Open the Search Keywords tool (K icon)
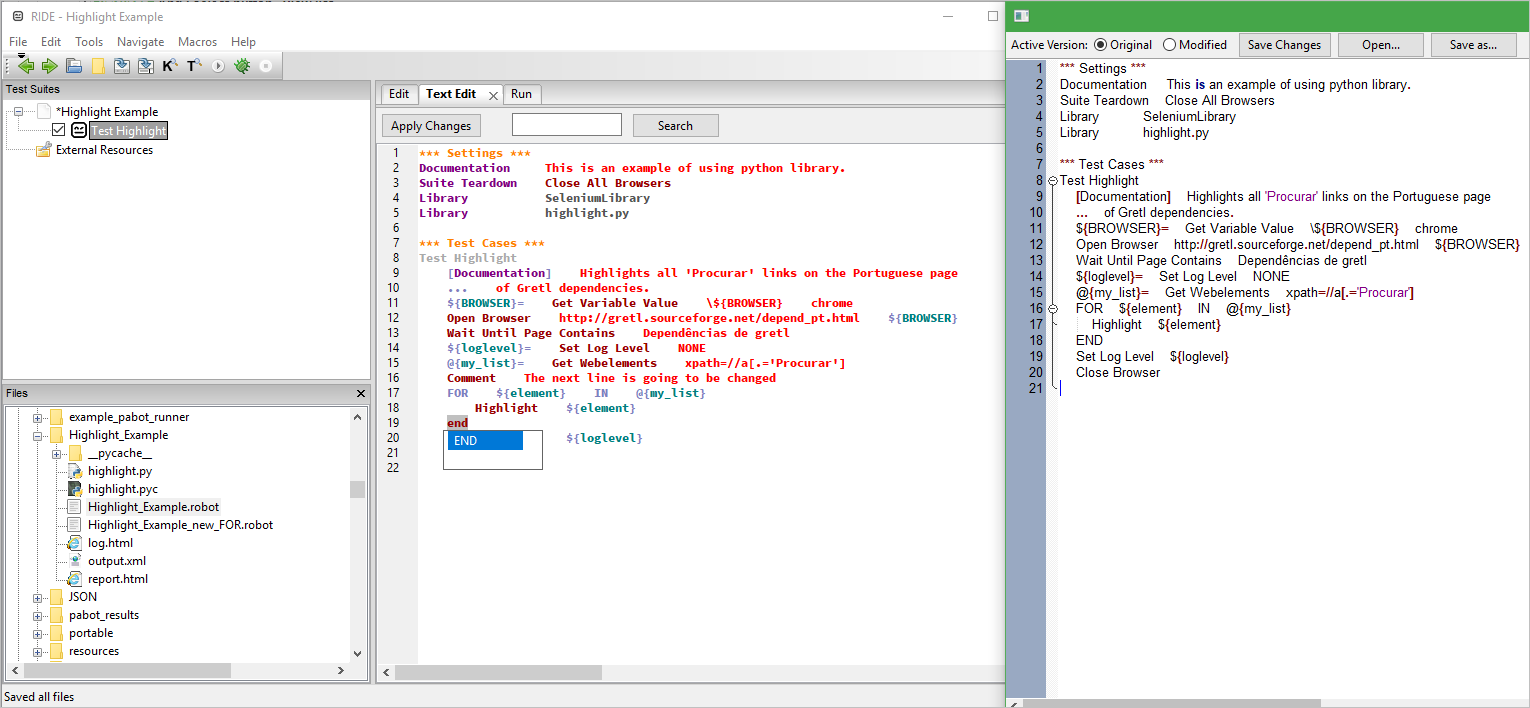 (168, 66)
